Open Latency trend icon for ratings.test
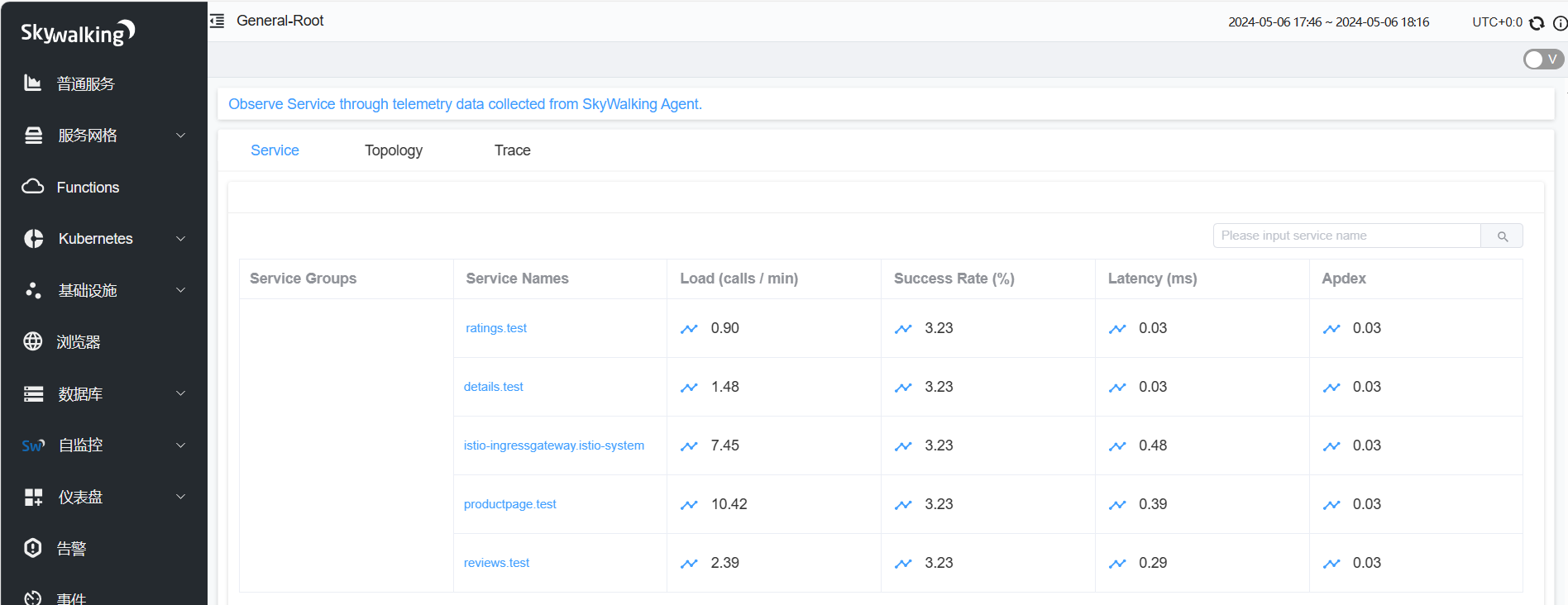Viewport: 1568px width, 605px height. pyautogui.click(x=1117, y=329)
